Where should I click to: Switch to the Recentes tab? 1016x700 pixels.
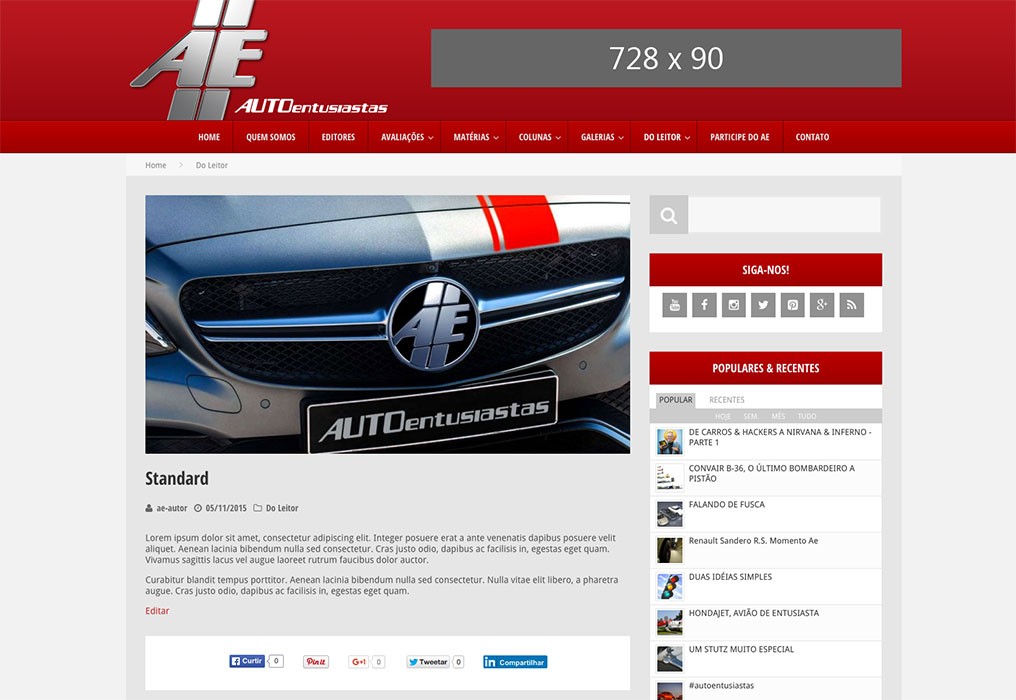pyautogui.click(x=727, y=400)
